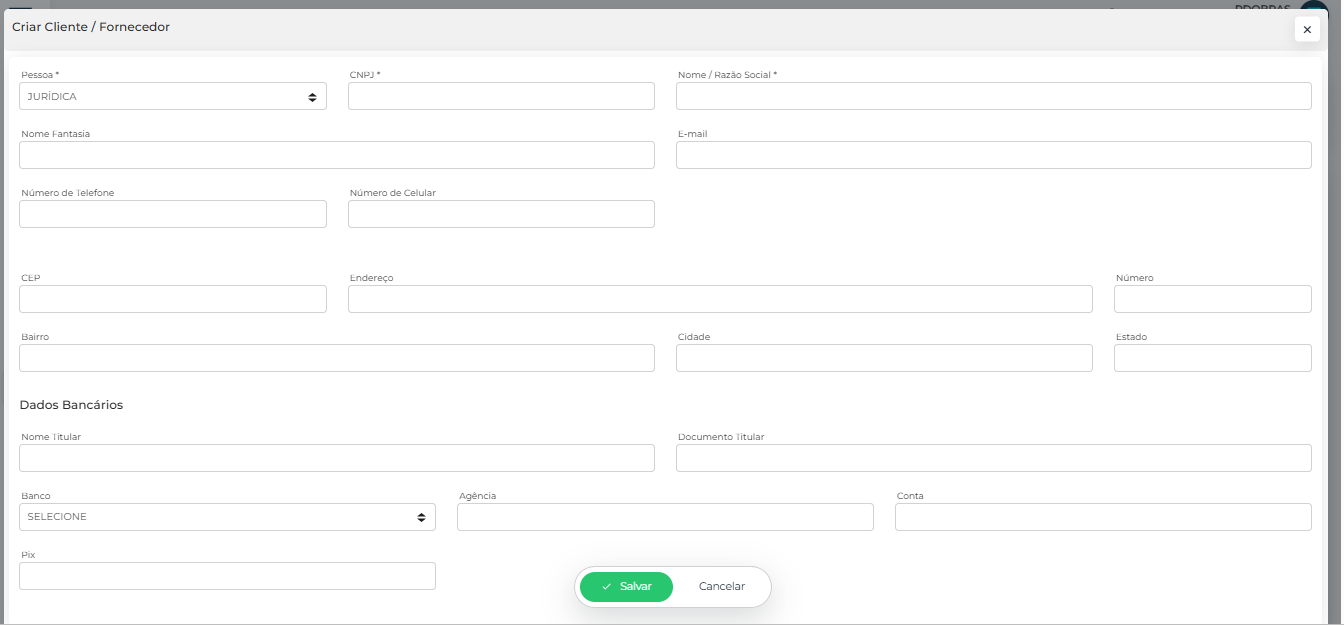Close the Criar Cliente / Fornecedor dialog
This screenshot has width=1344, height=625.
click(1306, 30)
